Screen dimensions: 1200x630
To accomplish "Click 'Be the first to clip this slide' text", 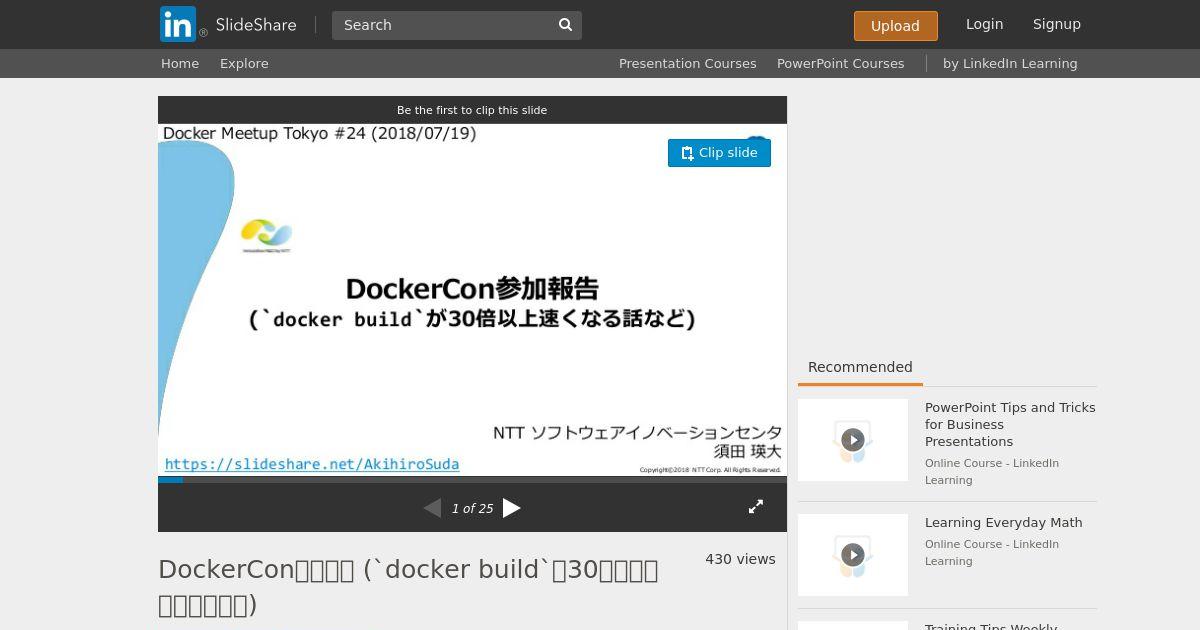I will point(472,110).
